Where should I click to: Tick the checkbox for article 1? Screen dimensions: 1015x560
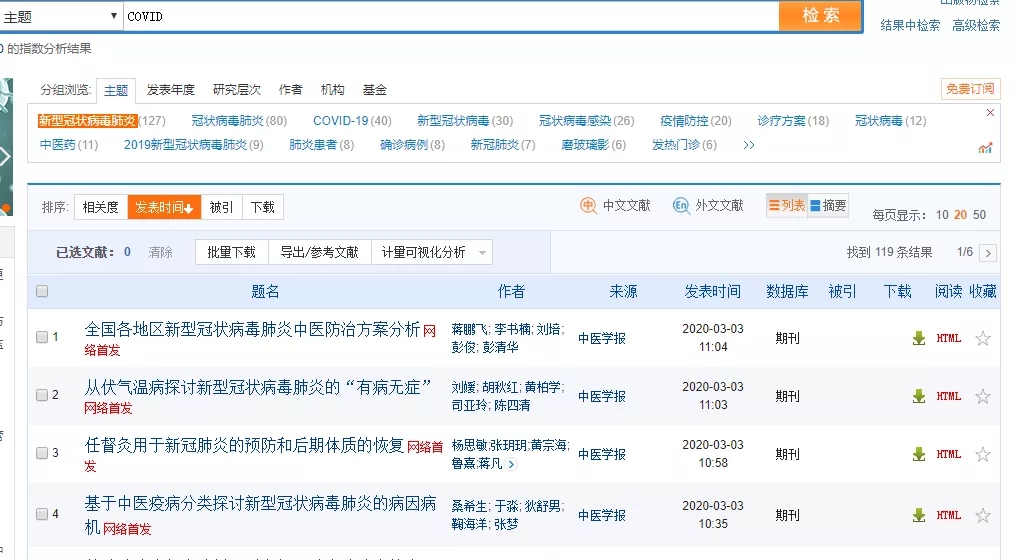(x=42, y=338)
